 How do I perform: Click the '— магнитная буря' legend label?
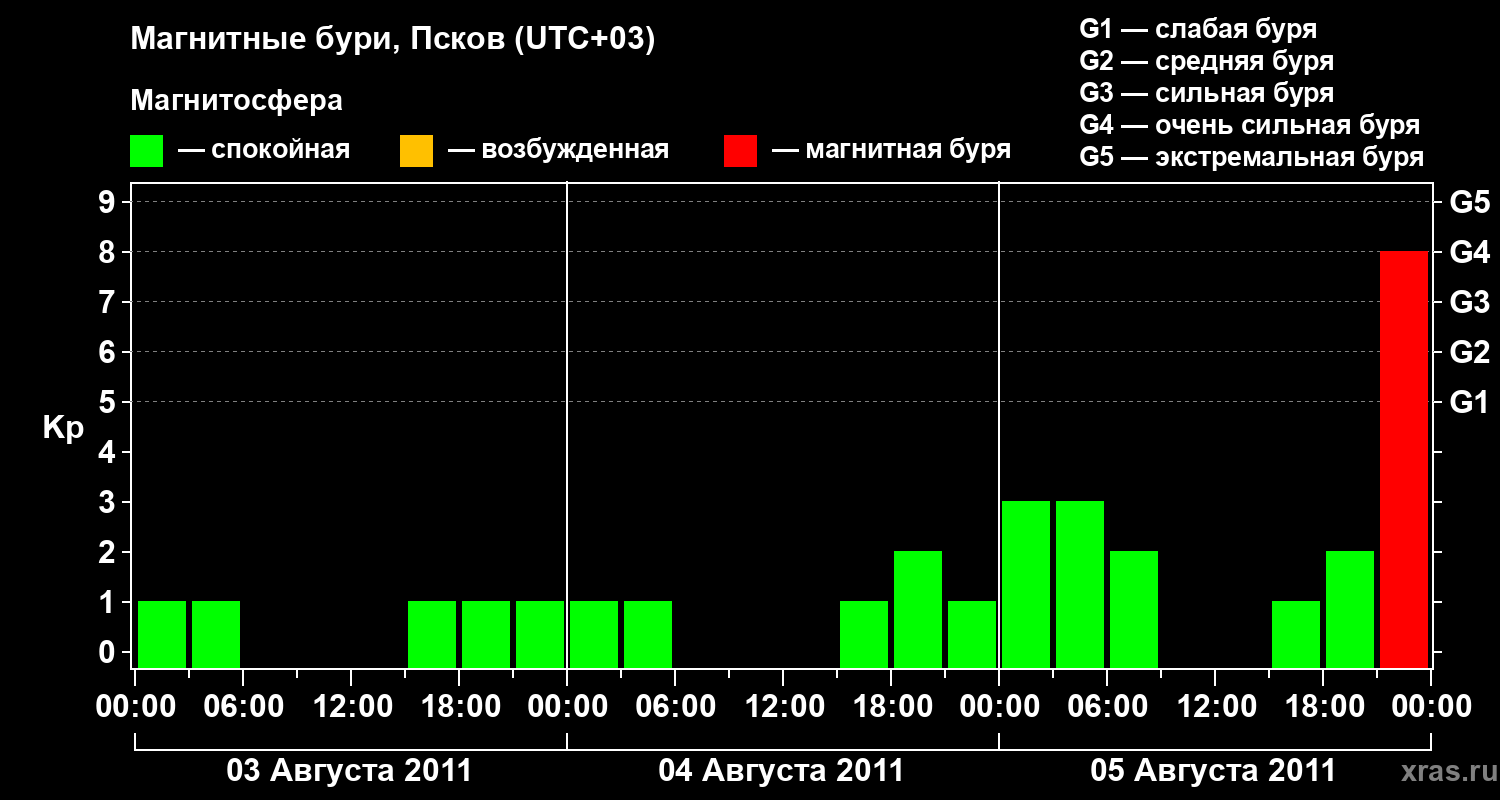click(x=892, y=151)
